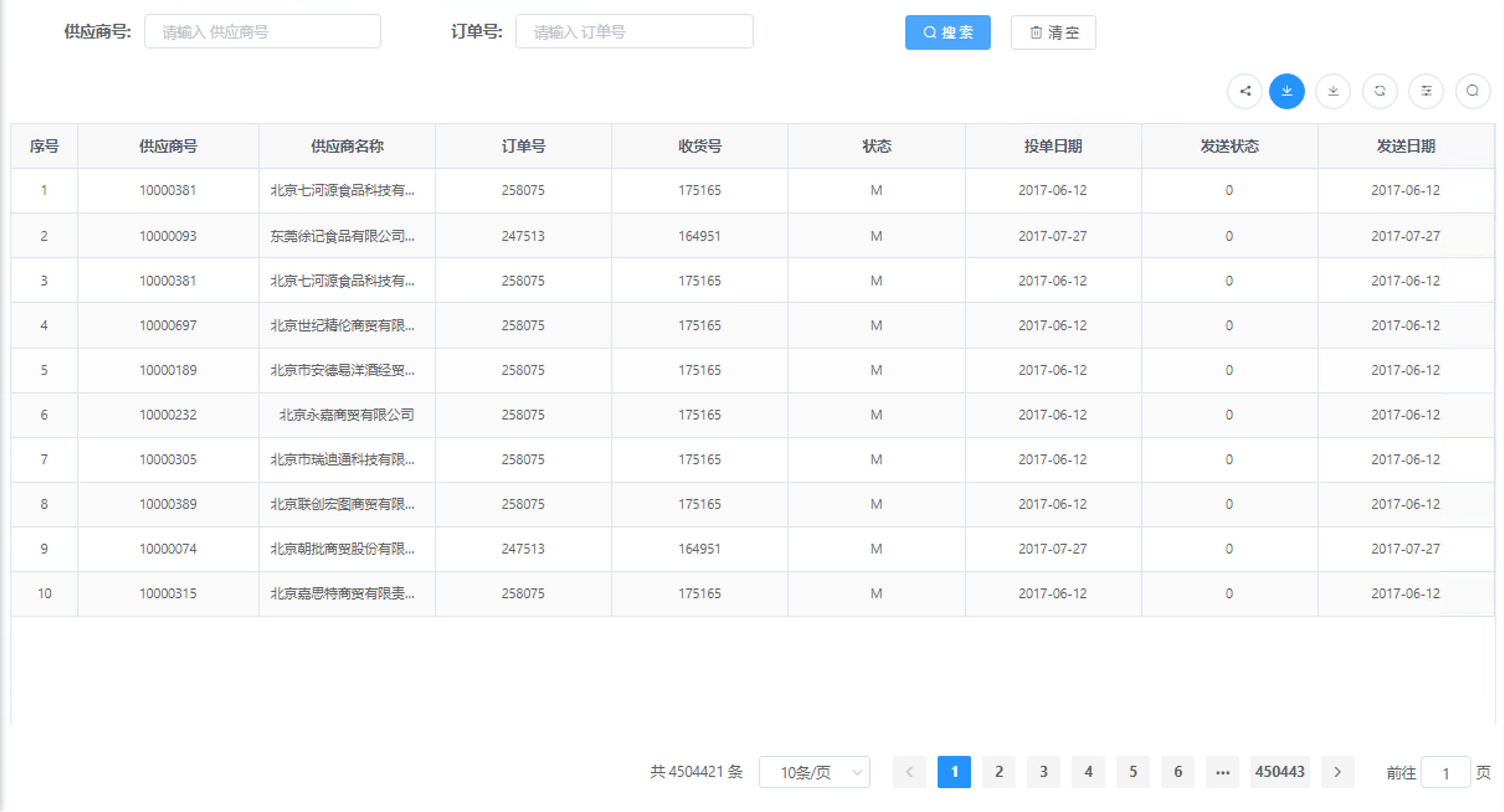
Task: Click the refresh data icon
Action: (x=1380, y=91)
